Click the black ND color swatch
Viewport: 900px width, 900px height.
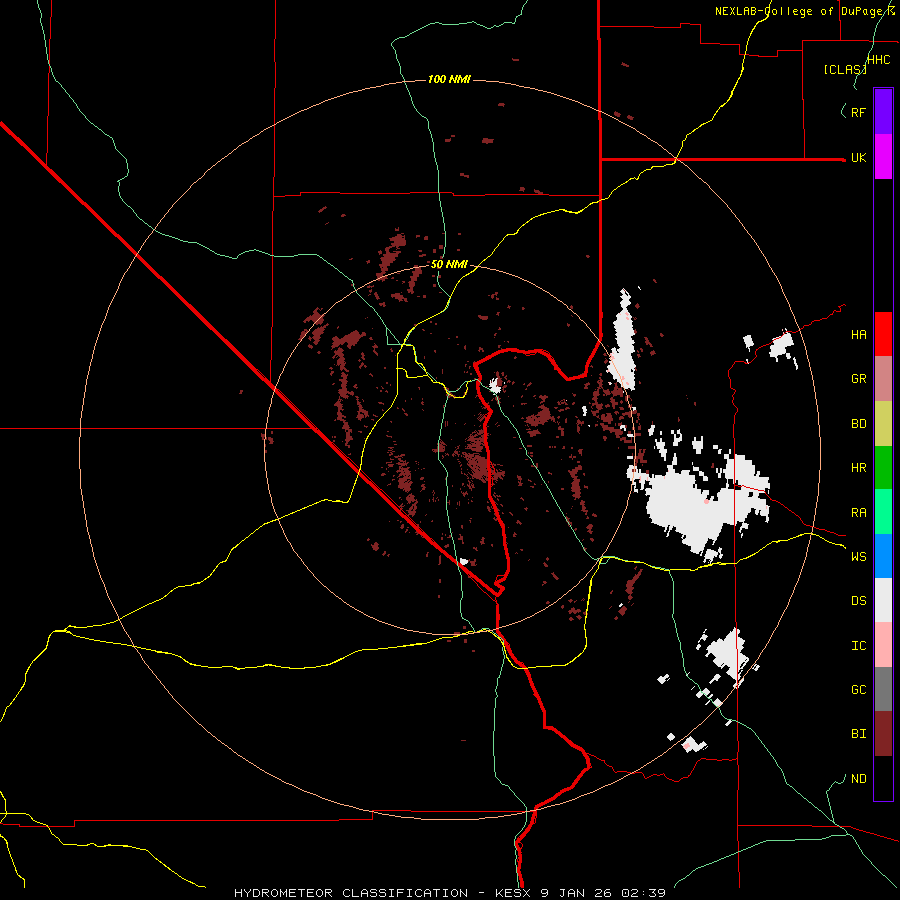click(x=883, y=778)
